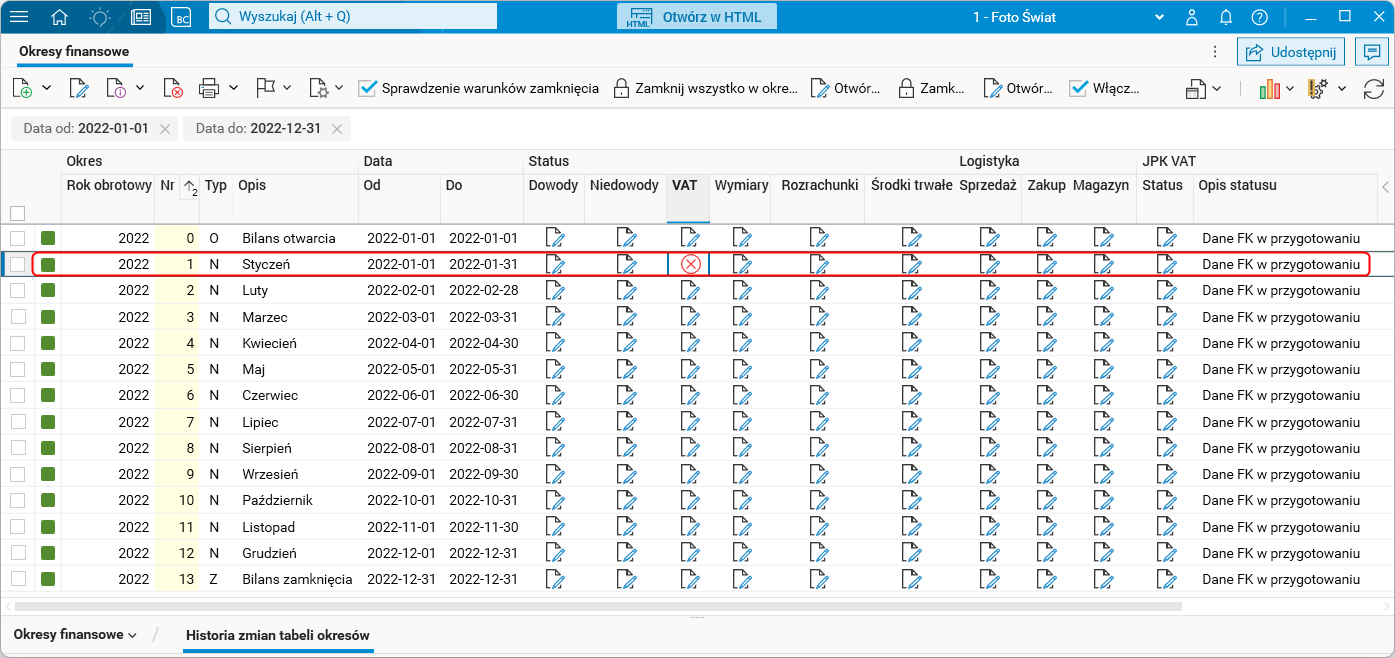Open the notifications bell
The image size is (1395, 658).
click(x=1225, y=17)
